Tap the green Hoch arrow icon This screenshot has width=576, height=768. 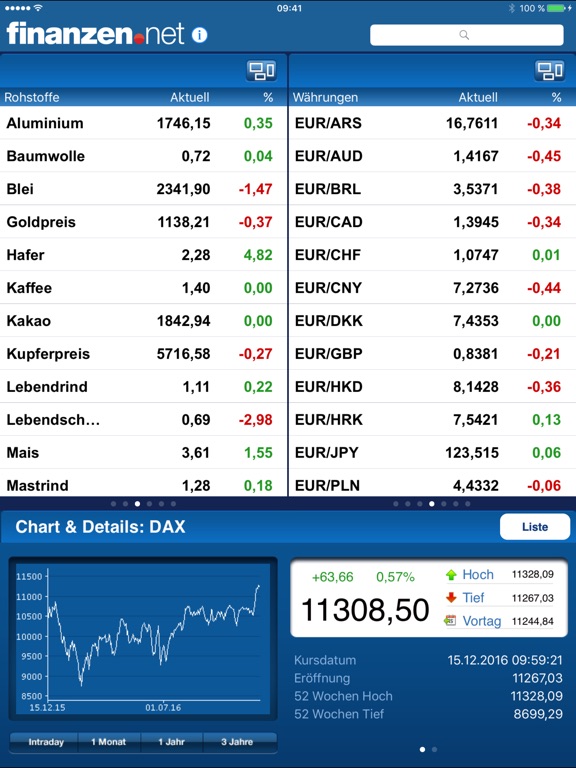pyautogui.click(x=451, y=575)
